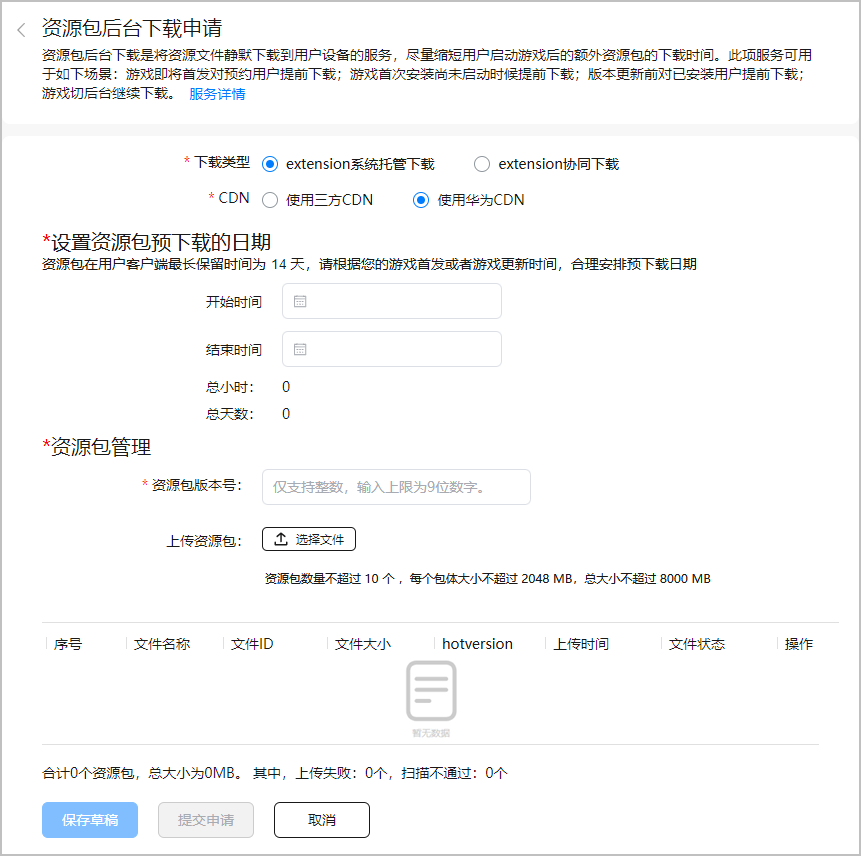
Task: Click the empty data placeholder icon
Action: click(431, 692)
